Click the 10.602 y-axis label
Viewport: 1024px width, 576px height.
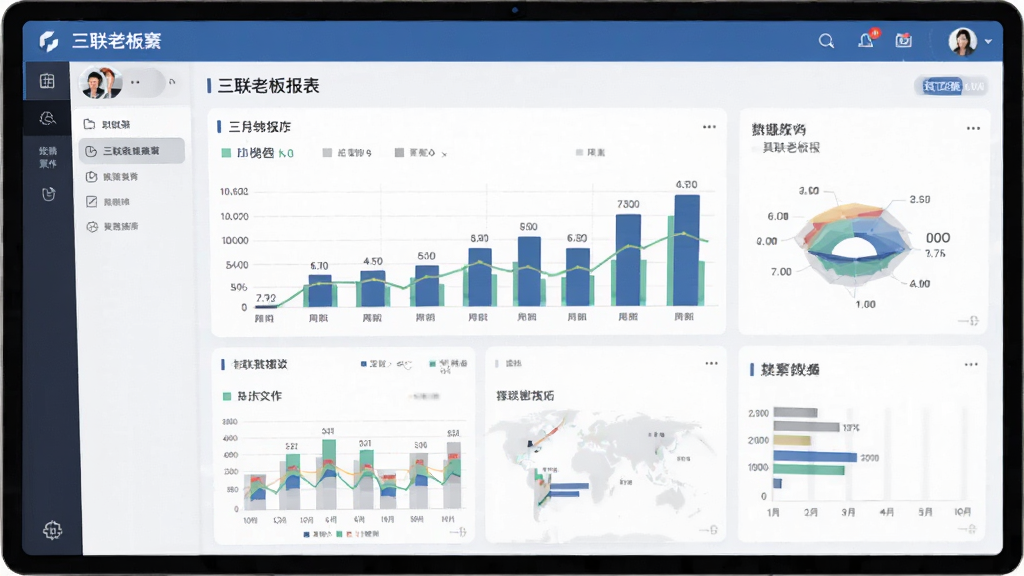pyautogui.click(x=234, y=191)
